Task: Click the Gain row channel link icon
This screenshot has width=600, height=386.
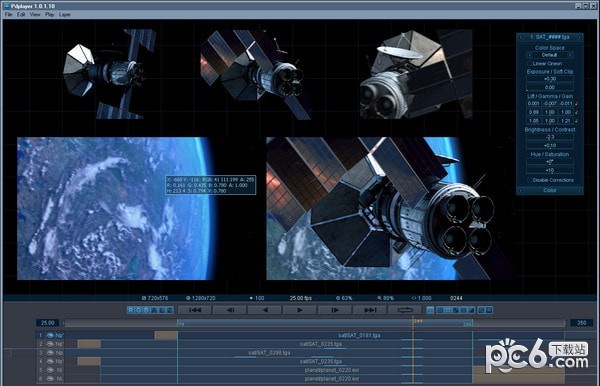Action: pos(577,121)
